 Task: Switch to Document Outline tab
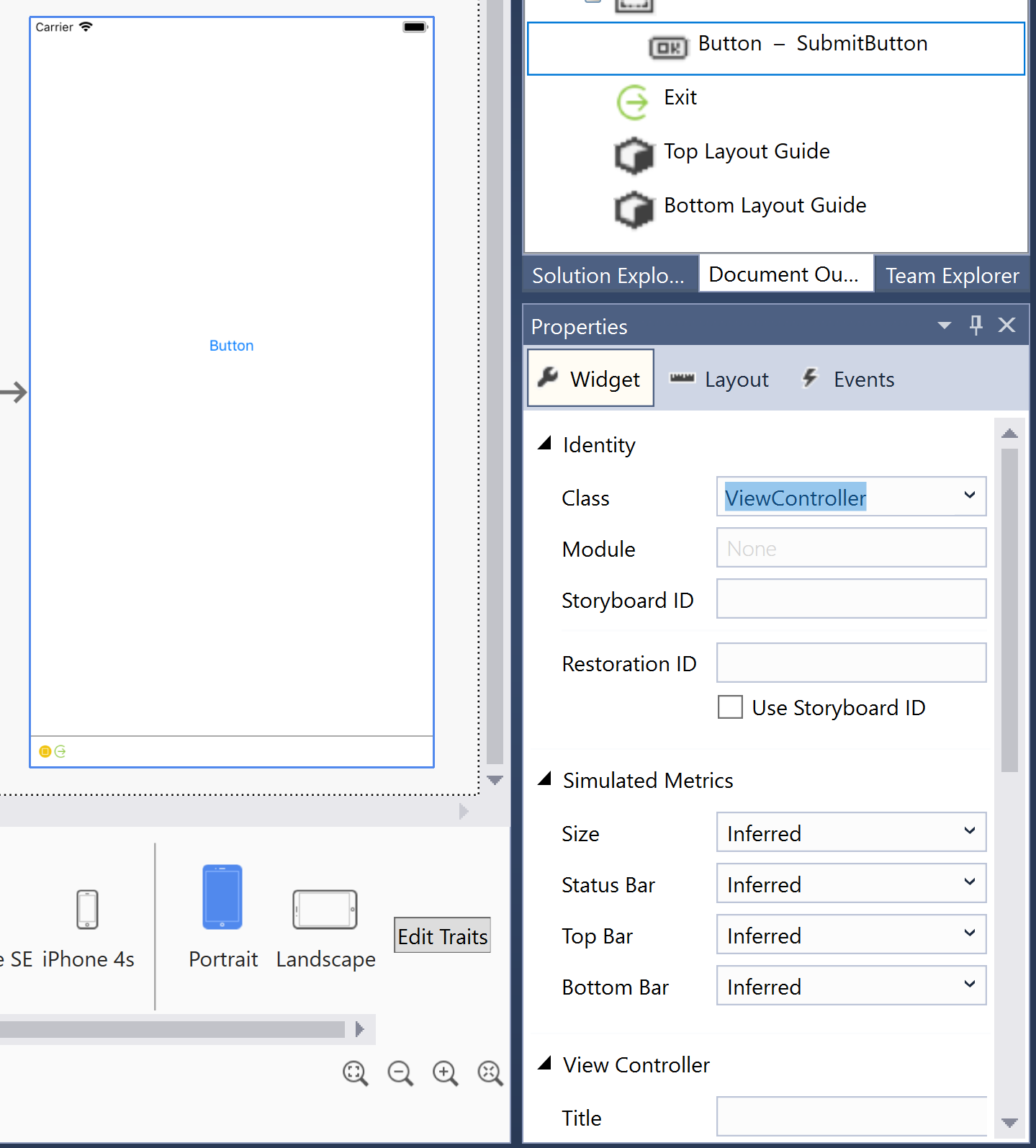(786, 274)
